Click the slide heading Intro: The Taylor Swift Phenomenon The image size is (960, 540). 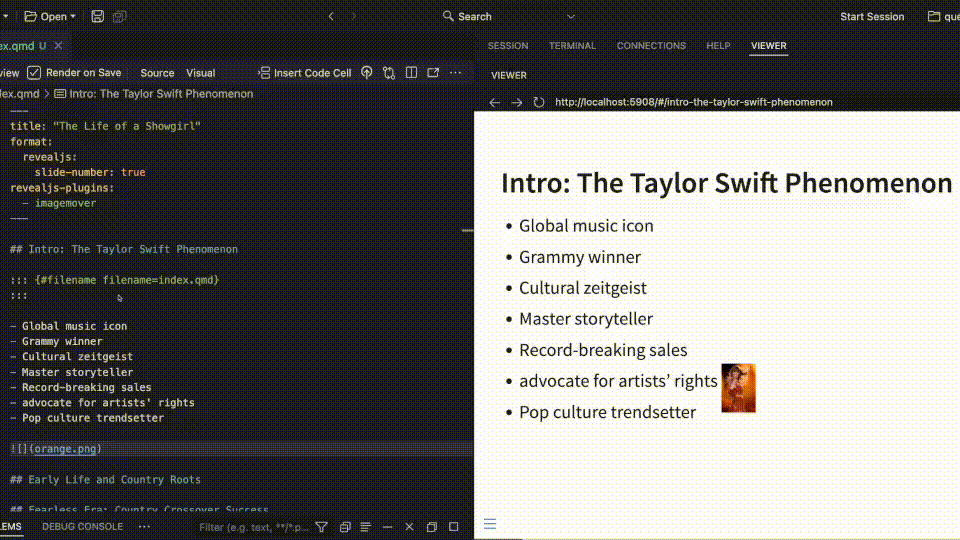(726, 183)
